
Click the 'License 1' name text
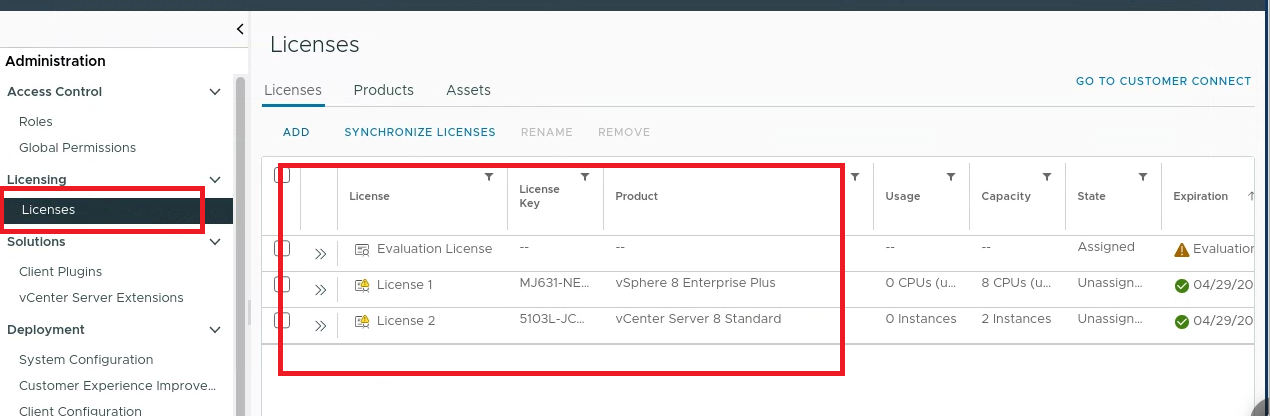coord(405,285)
